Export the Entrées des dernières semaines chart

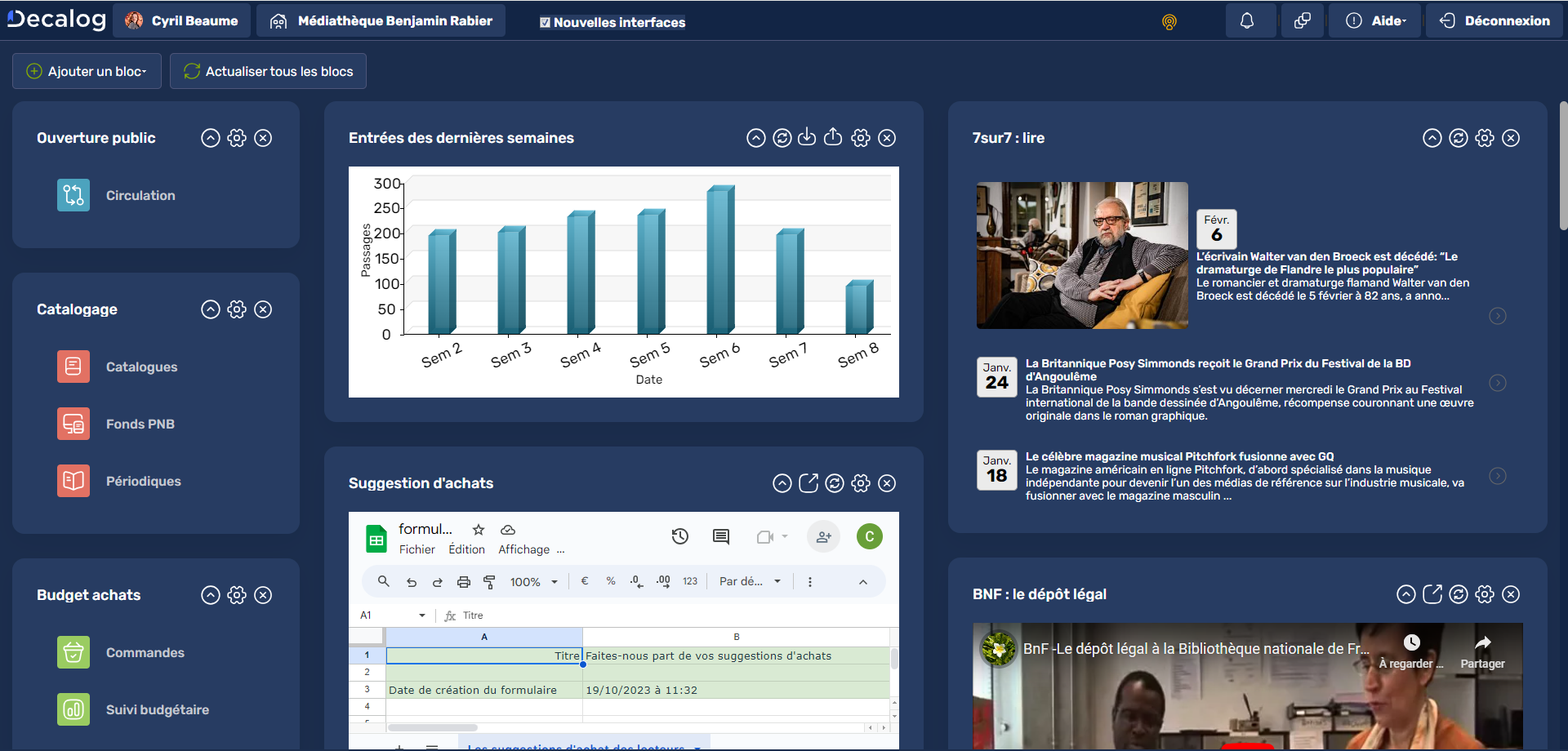[x=834, y=138]
